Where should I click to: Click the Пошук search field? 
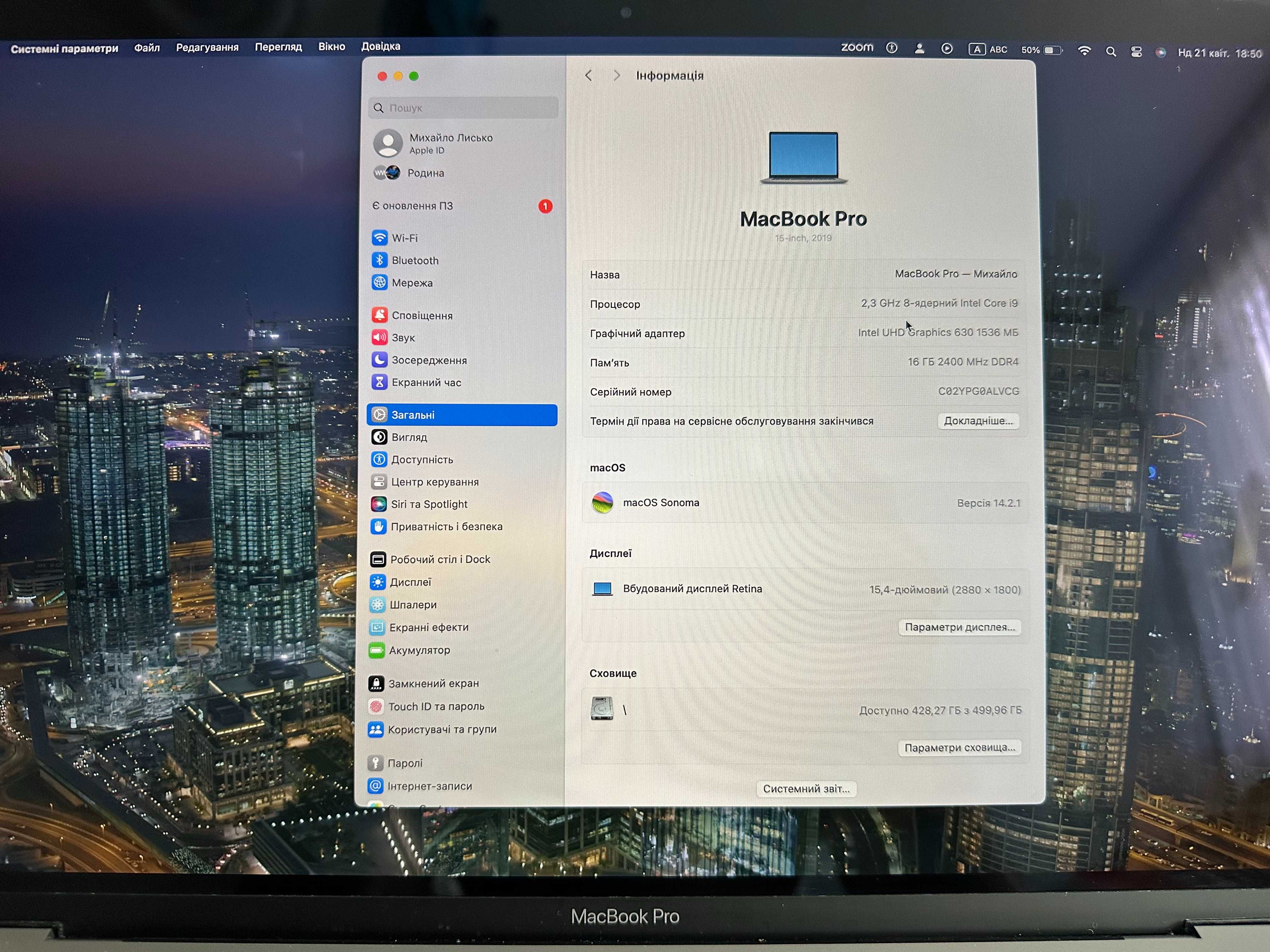(x=463, y=108)
